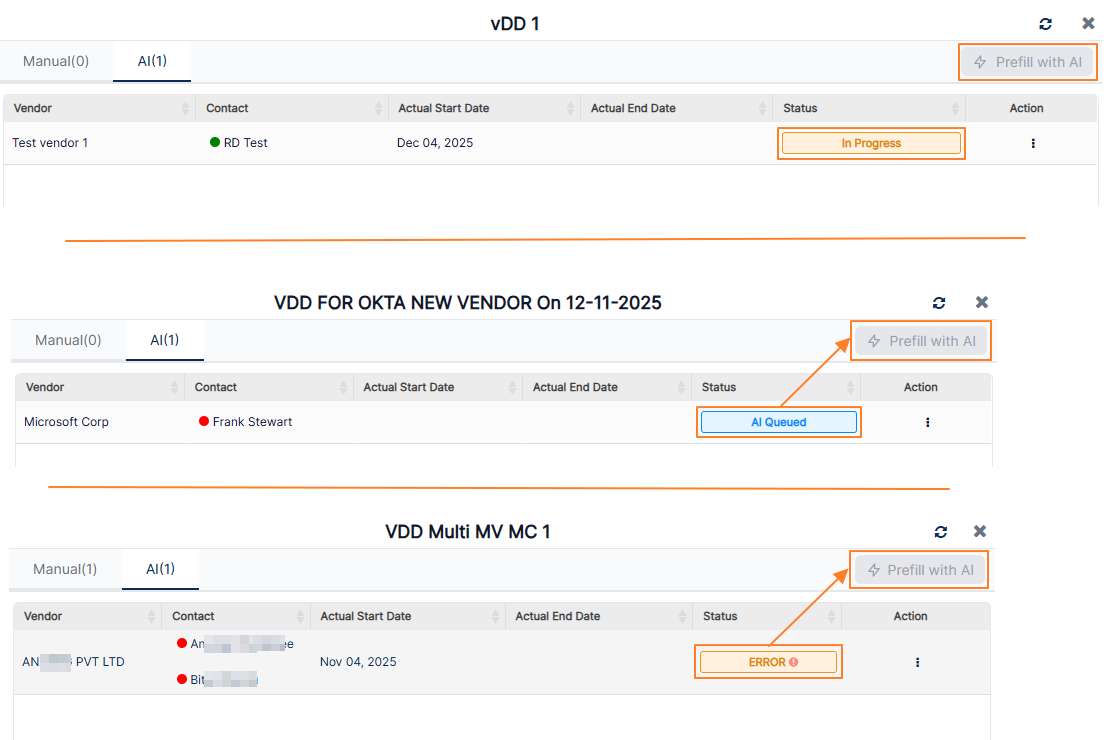Switch to Manual(0) tab in vDD 1

[56, 61]
